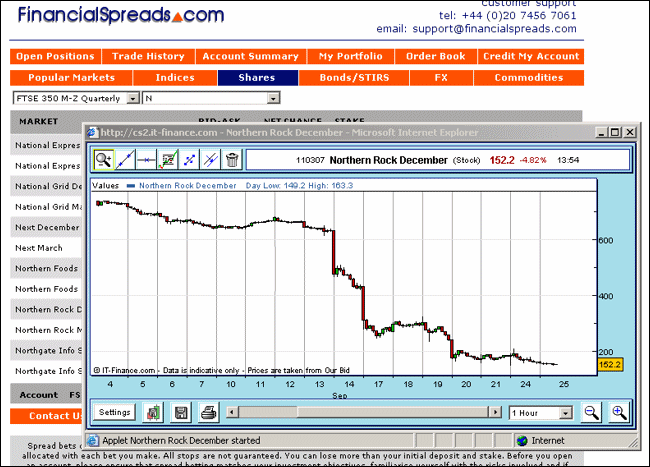Select the Shares category tab

pos(257,78)
